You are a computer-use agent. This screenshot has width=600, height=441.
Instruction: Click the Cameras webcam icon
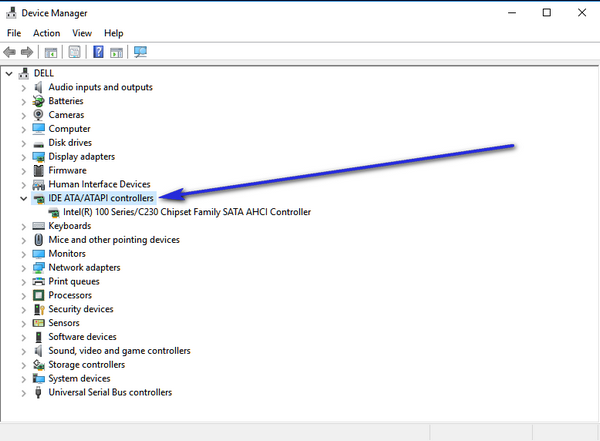click(38, 115)
